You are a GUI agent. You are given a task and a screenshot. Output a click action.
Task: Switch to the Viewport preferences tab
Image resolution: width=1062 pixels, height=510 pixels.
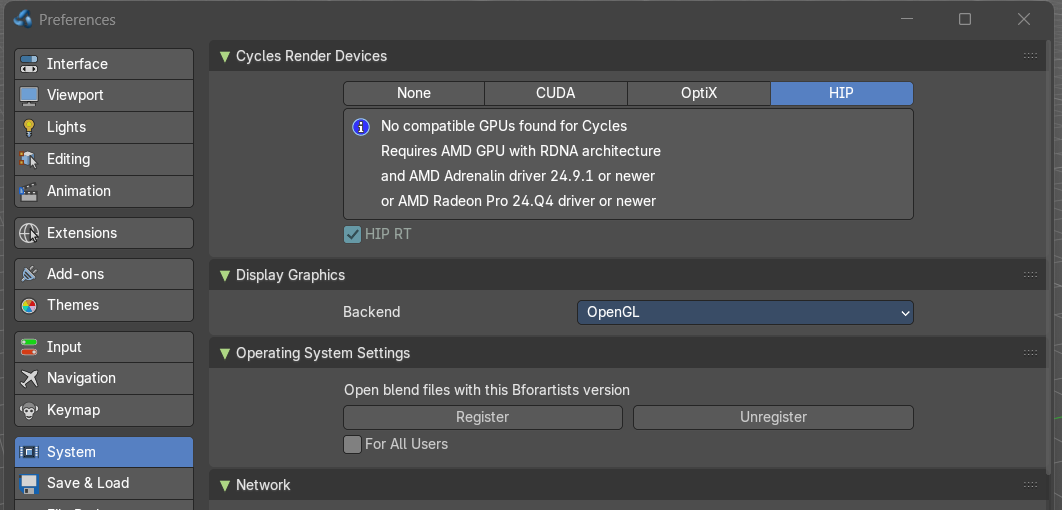pyautogui.click(x=104, y=95)
